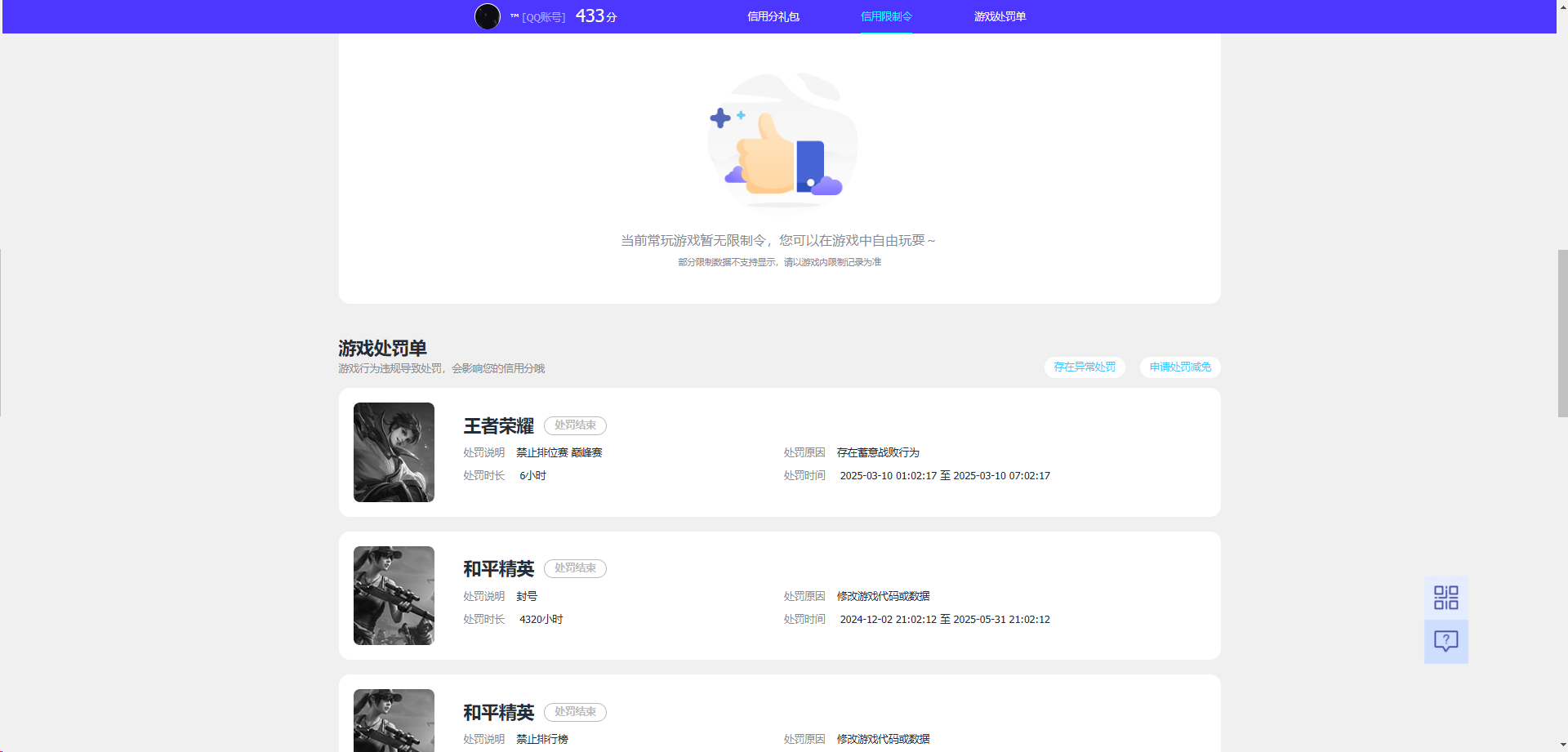
Task: Click the [QQ账号] label in header
Action: pyautogui.click(x=544, y=17)
